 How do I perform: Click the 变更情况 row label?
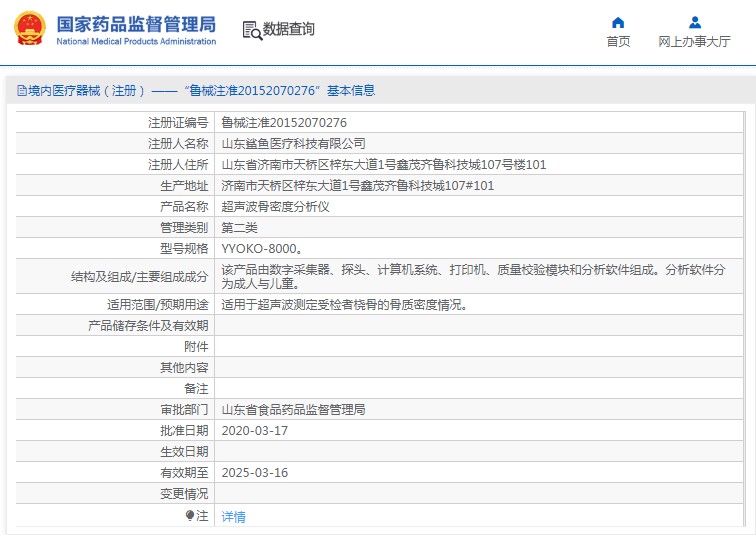(184, 494)
